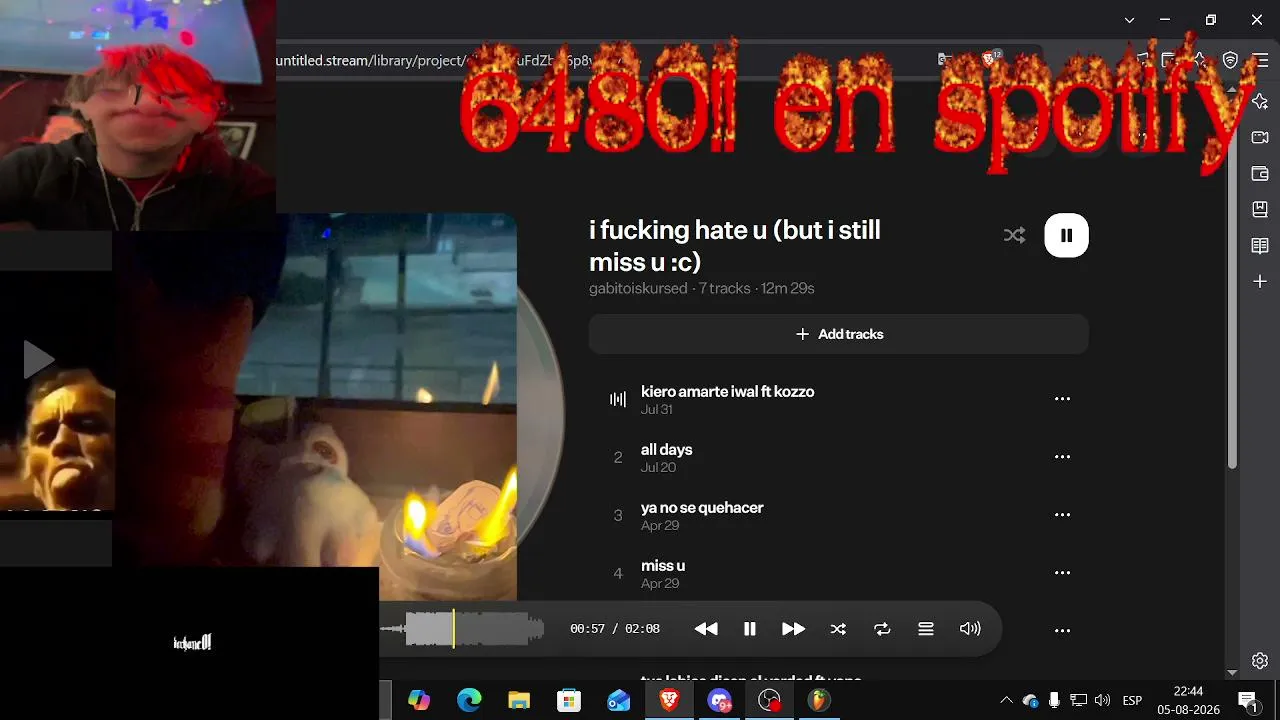
Task: Open Microsoft Store from the taskbar
Action: point(569,701)
